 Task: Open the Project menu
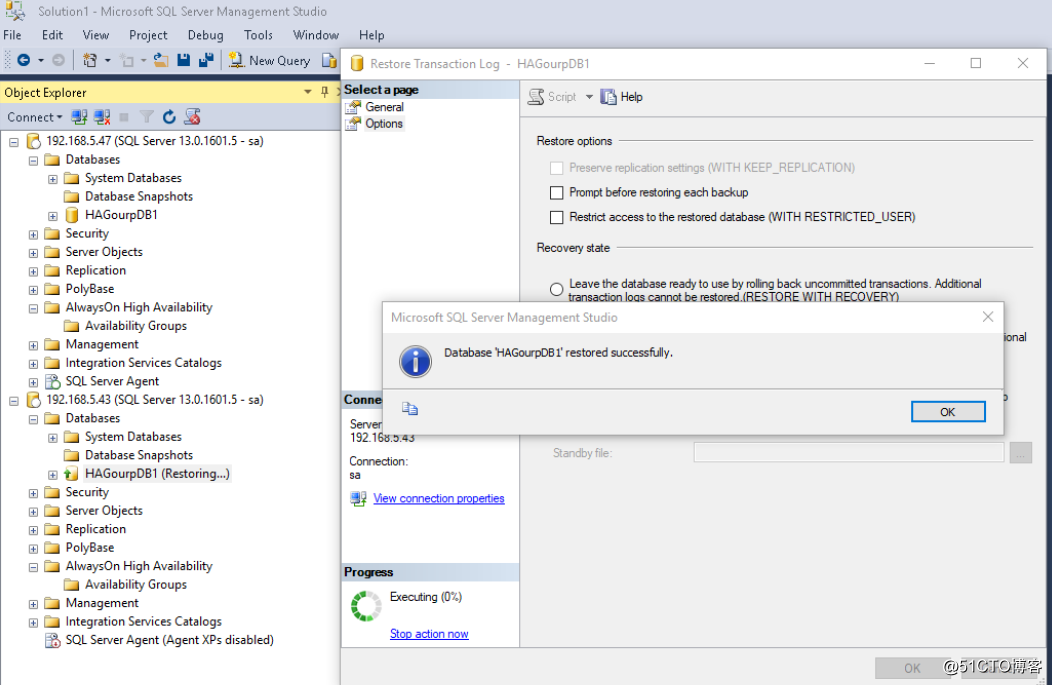click(148, 35)
